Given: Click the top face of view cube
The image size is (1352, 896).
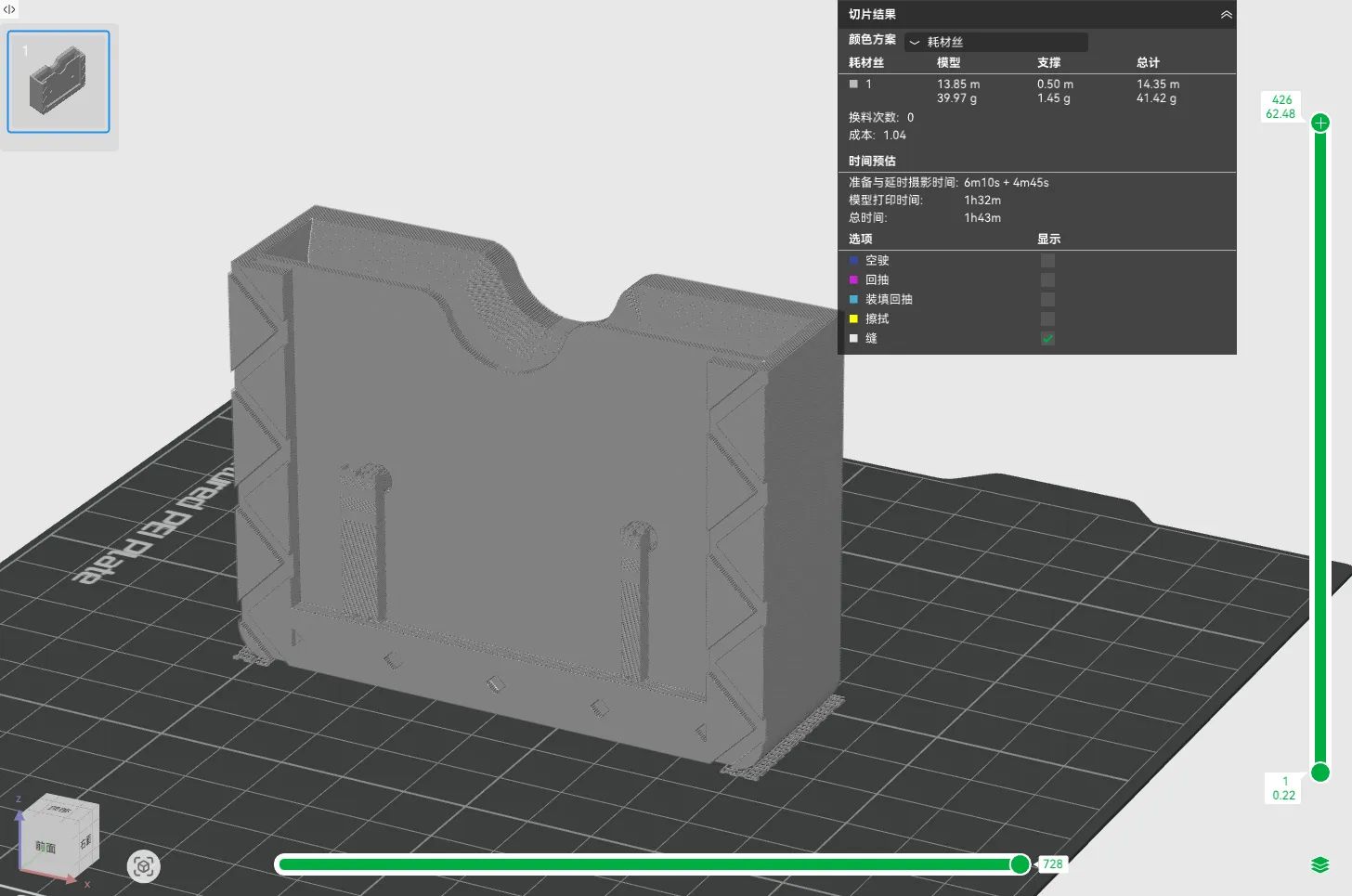Looking at the screenshot, I should pyautogui.click(x=61, y=809).
